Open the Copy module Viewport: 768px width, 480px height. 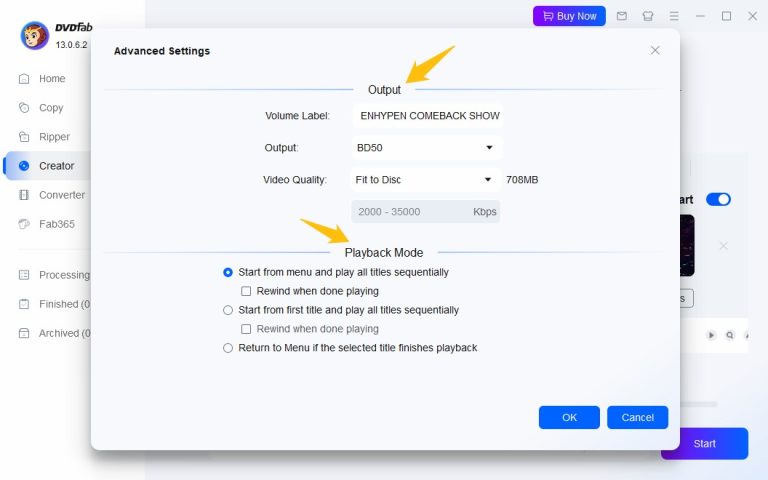tap(51, 108)
